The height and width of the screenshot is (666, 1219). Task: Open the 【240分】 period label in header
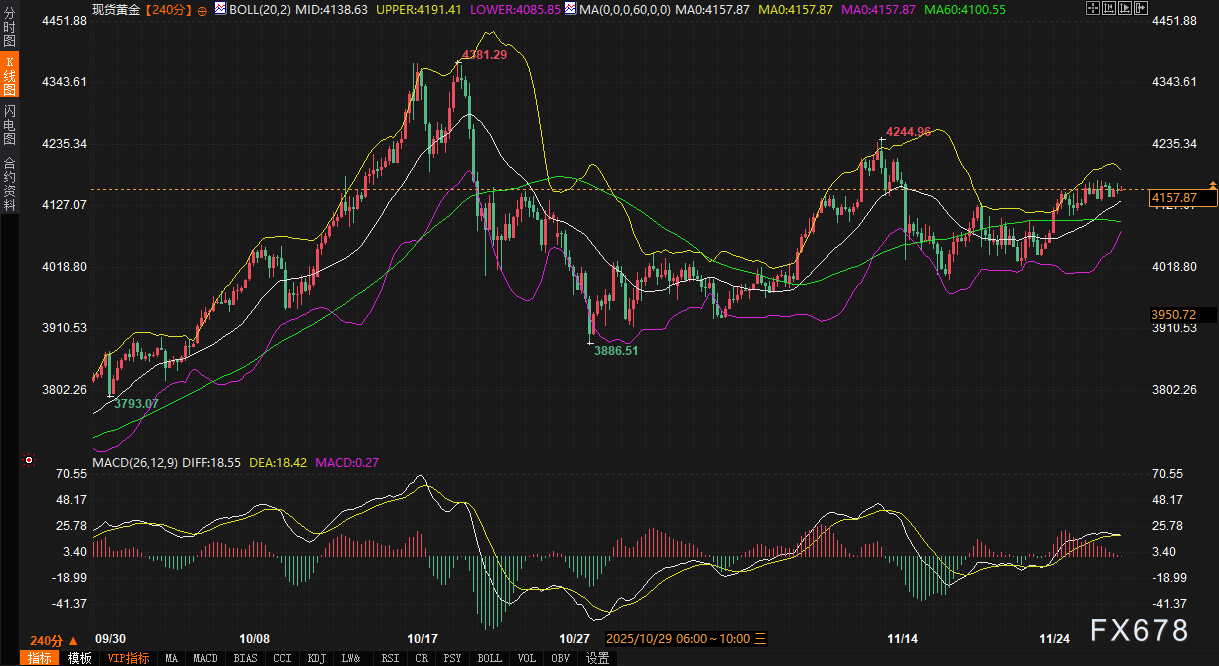click(x=166, y=9)
